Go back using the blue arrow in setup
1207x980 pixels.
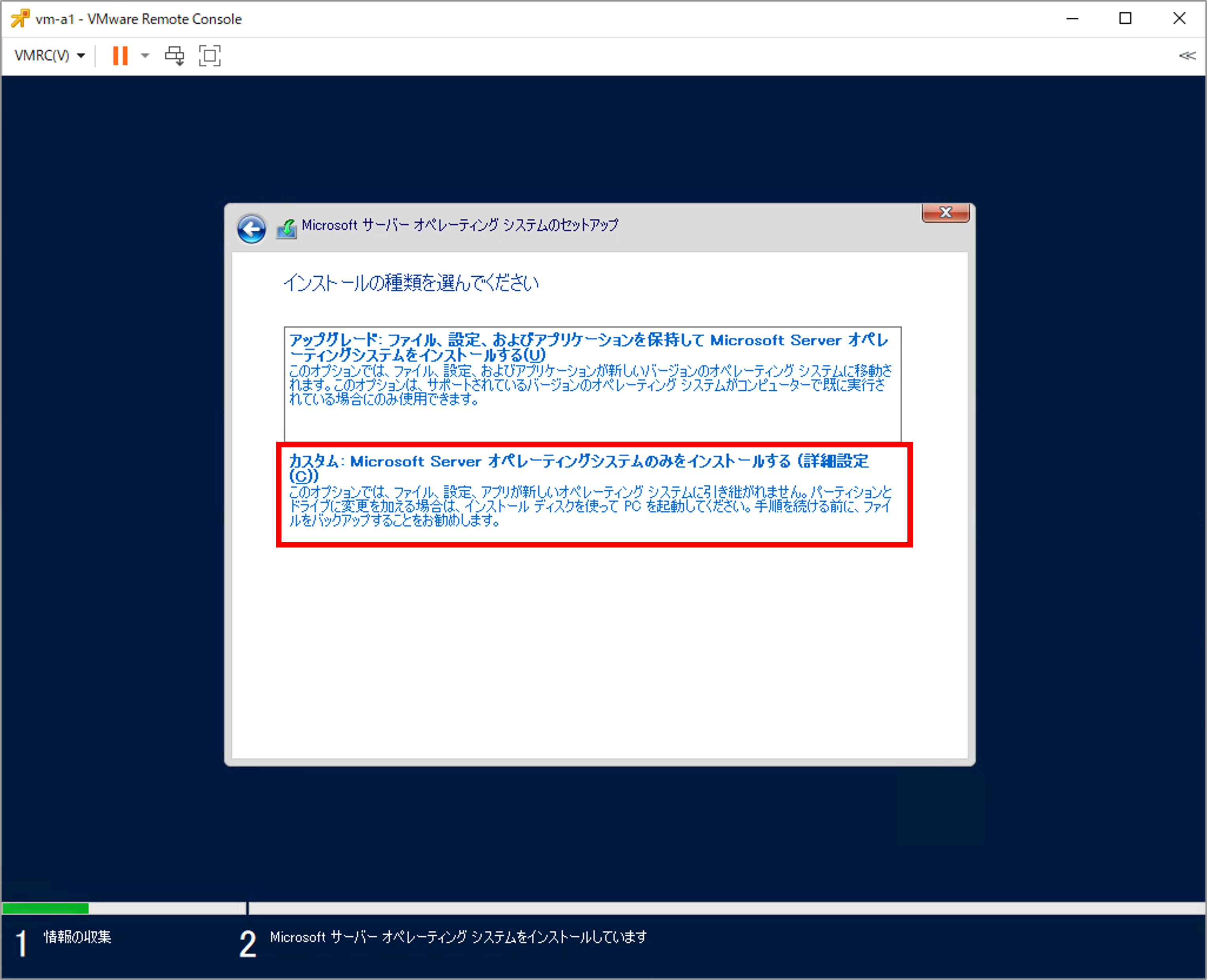click(x=251, y=229)
